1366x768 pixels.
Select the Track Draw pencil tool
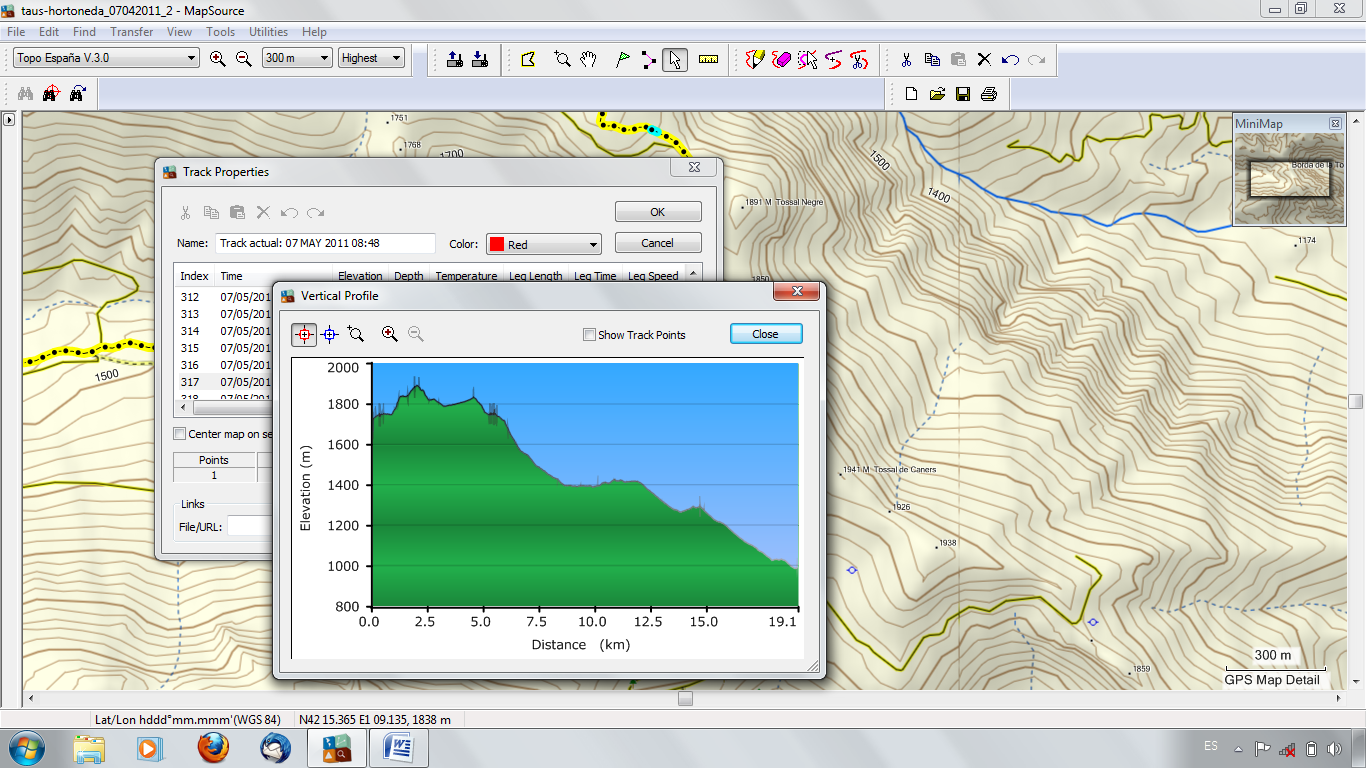(756, 60)
